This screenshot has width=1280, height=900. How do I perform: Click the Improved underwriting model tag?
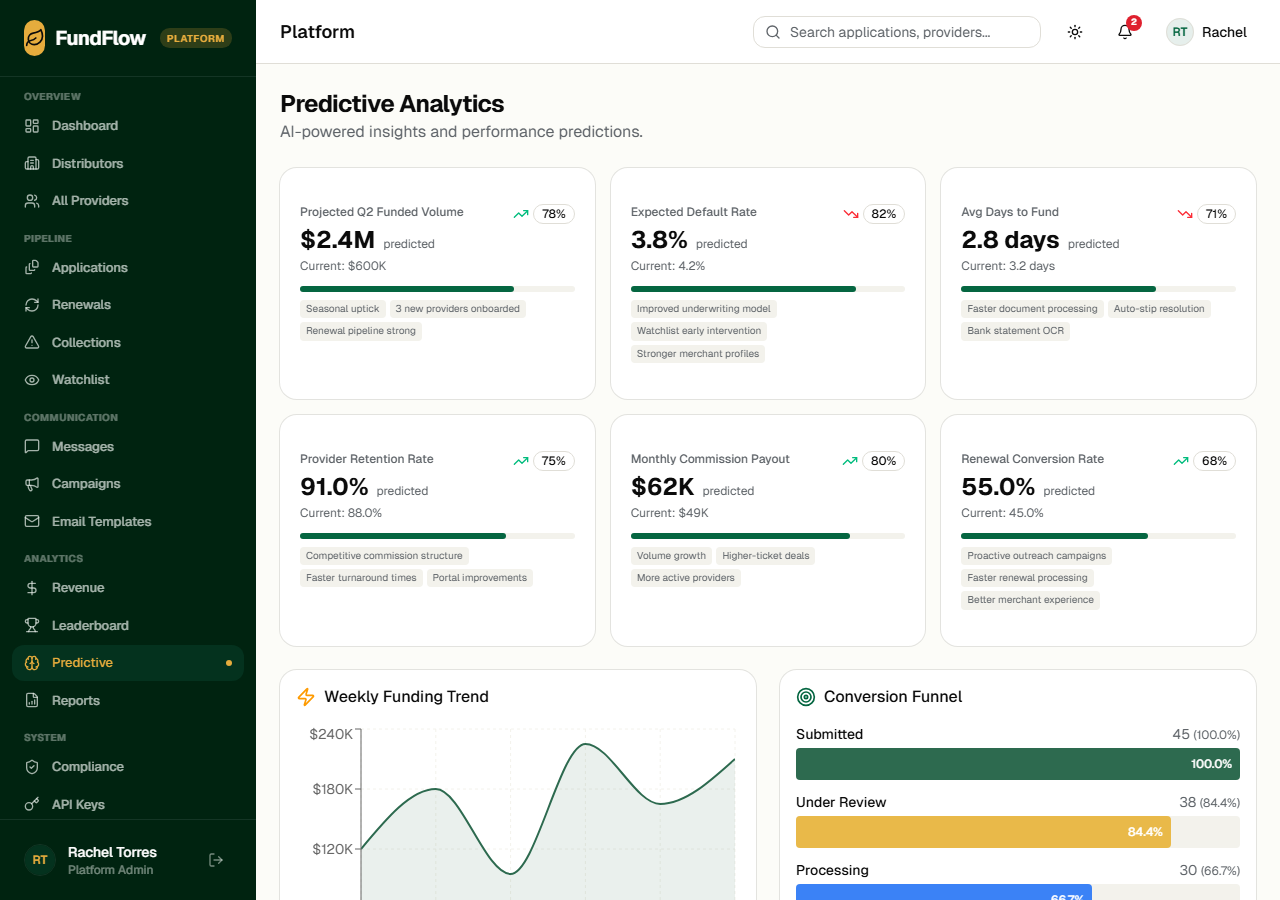(704, 309)
